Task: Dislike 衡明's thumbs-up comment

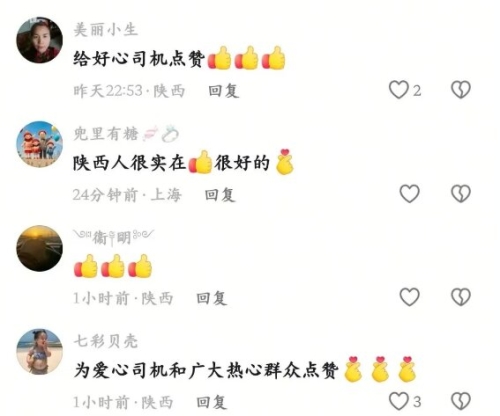Action: click(461, 297)
